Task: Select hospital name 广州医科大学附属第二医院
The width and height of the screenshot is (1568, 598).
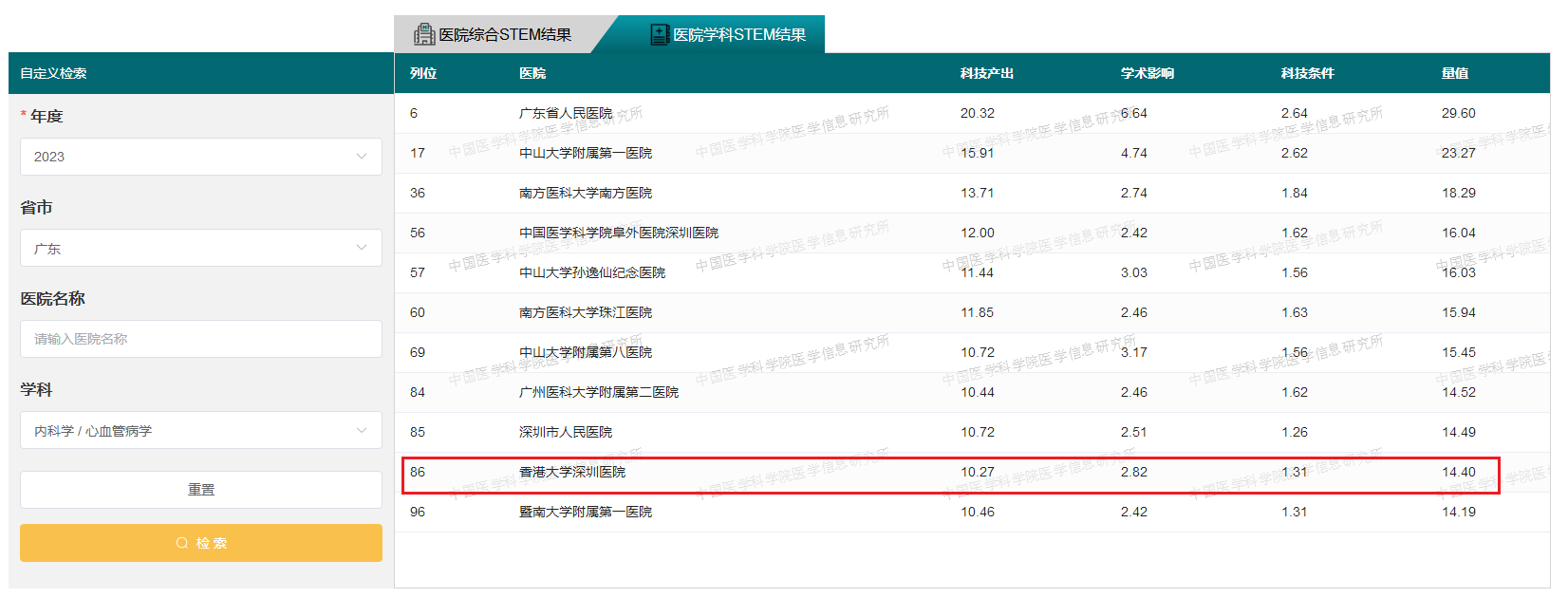Action: 599,392
